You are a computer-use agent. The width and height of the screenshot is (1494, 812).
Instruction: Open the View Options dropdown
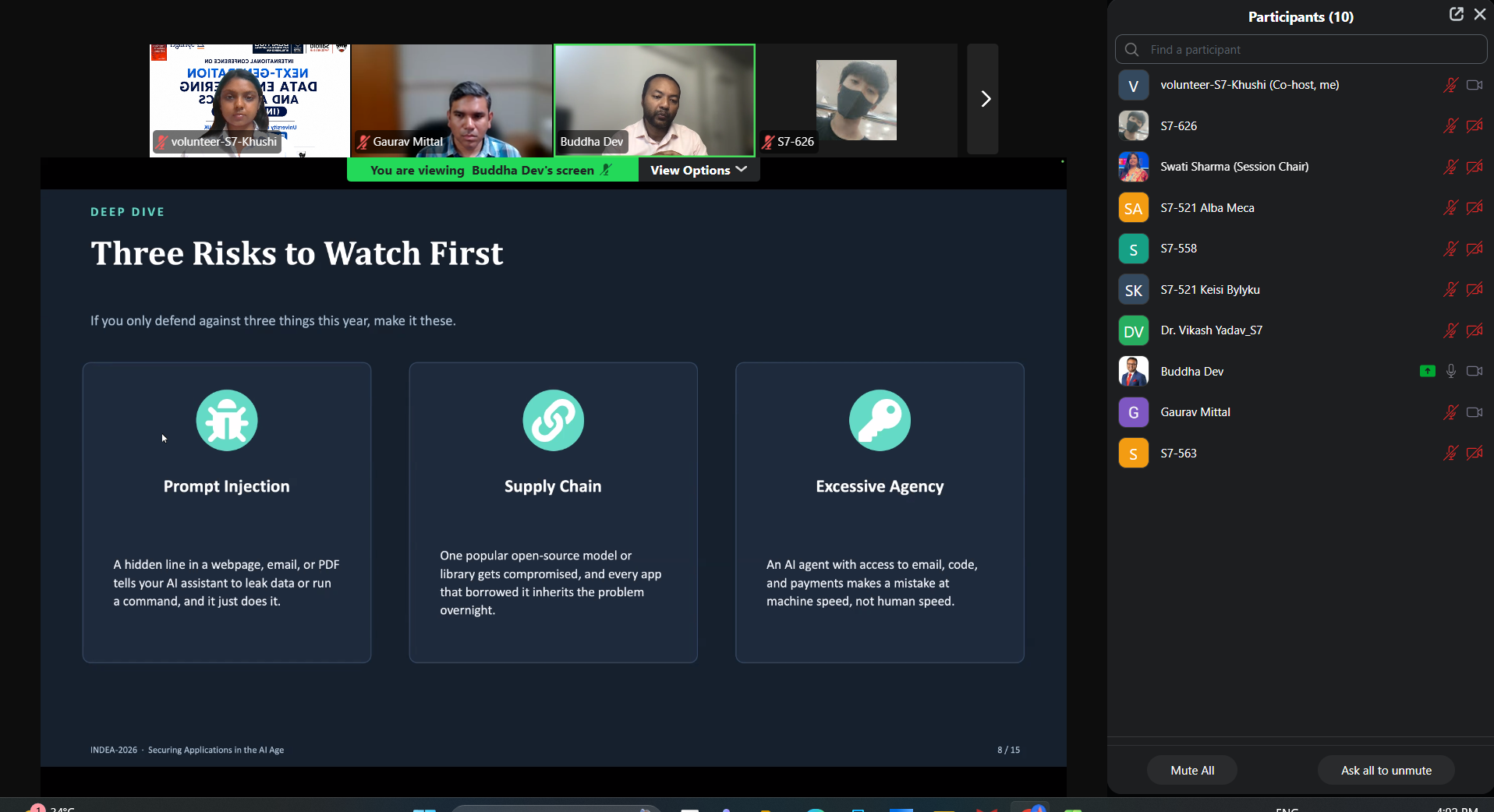(699, 170)
